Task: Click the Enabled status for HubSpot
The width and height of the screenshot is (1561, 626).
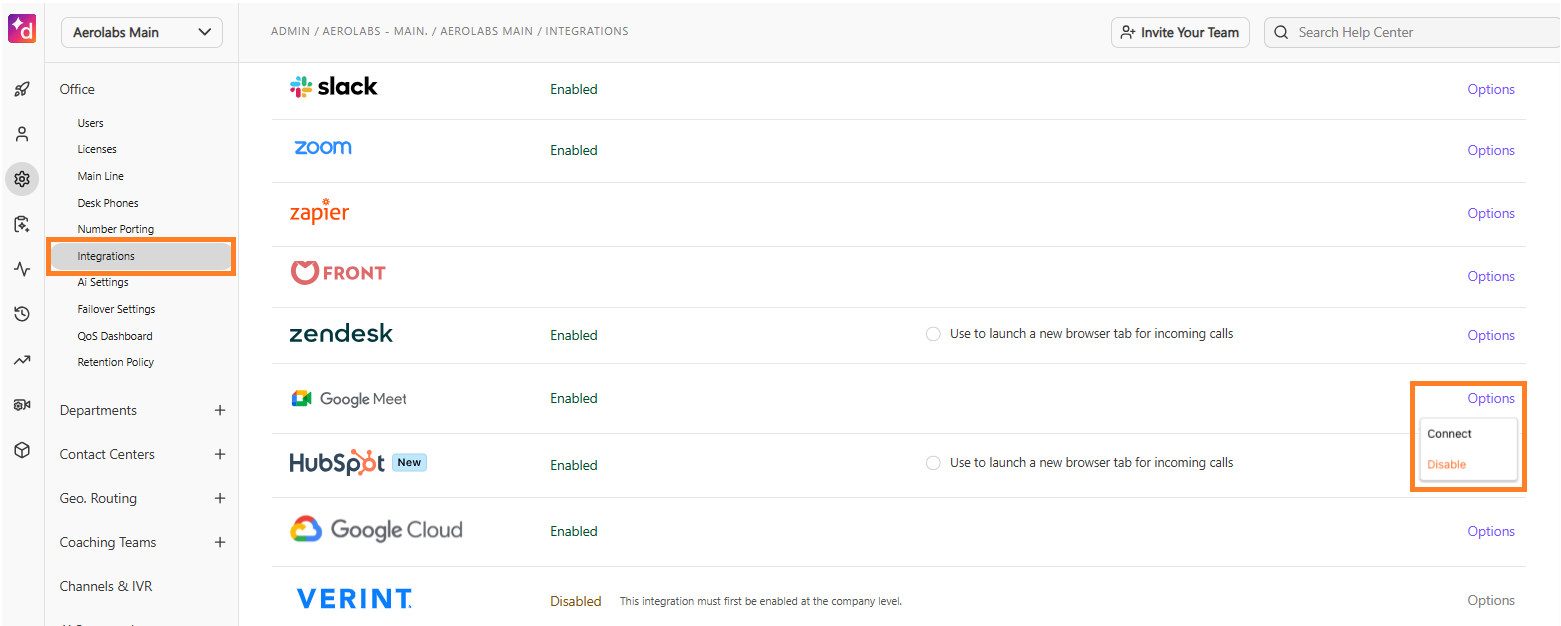Action: coord(574,465)
